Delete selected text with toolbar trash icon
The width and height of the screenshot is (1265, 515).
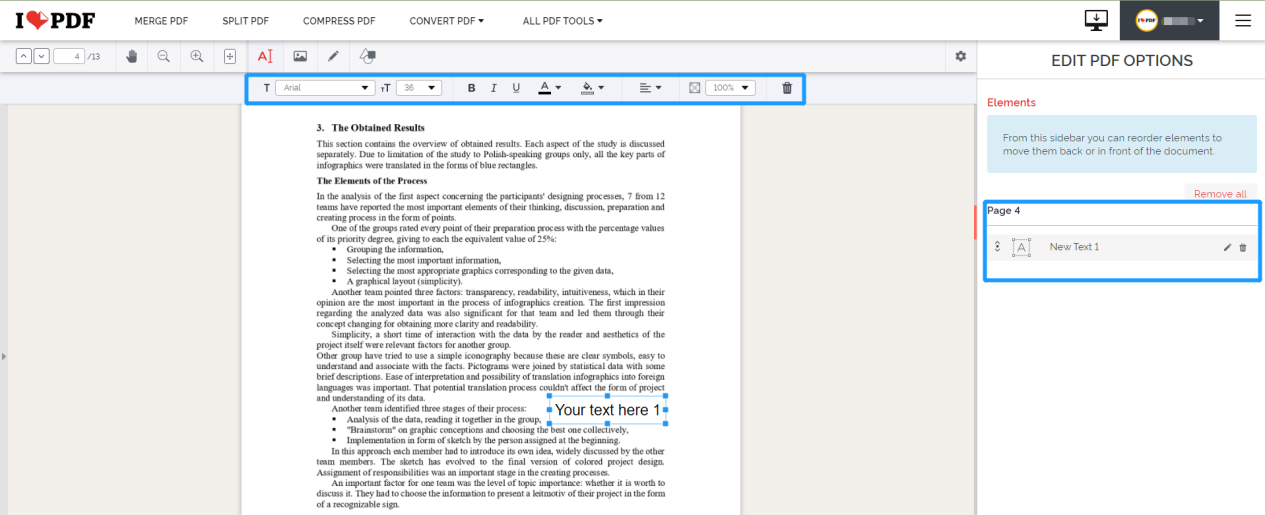tap(787, 88)
